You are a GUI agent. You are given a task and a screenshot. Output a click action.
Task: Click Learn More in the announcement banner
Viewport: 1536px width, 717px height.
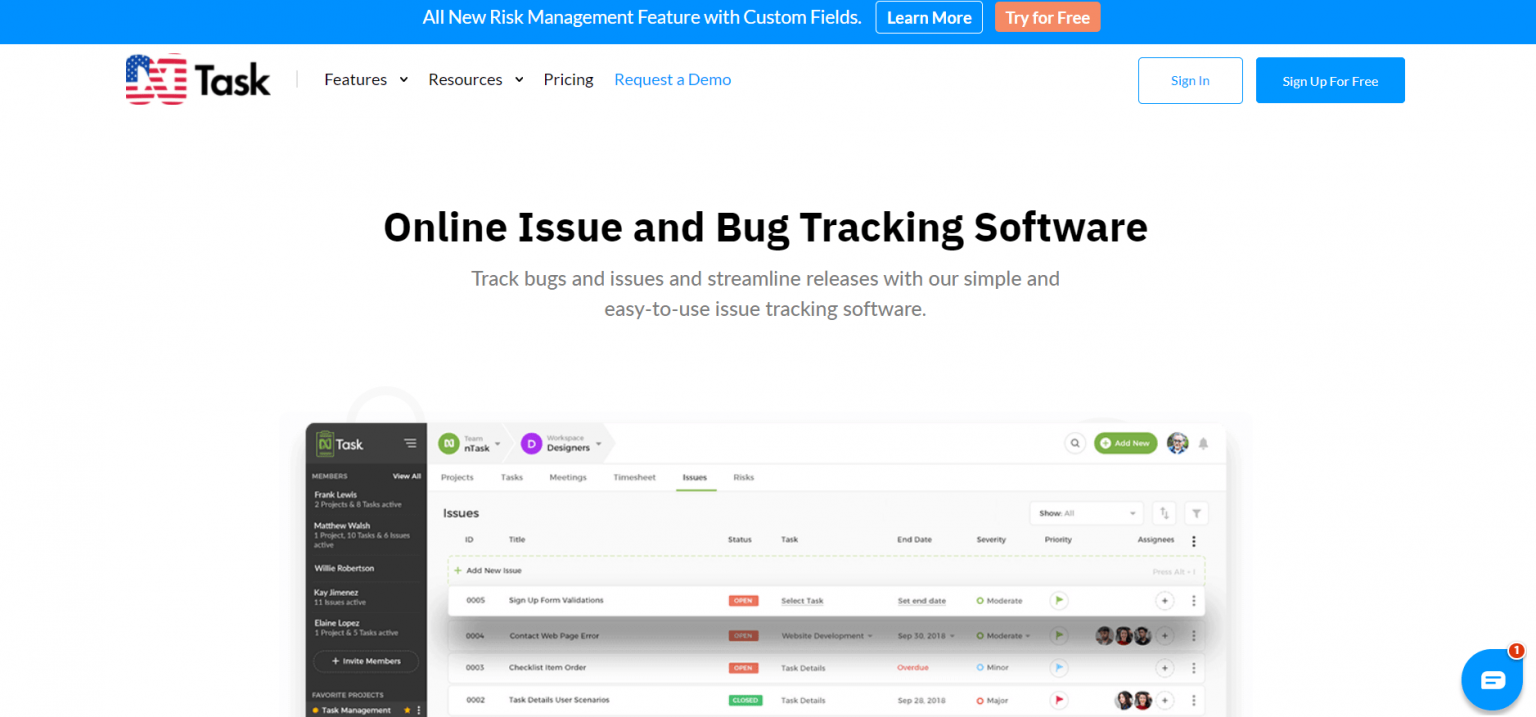click(928, 17)
